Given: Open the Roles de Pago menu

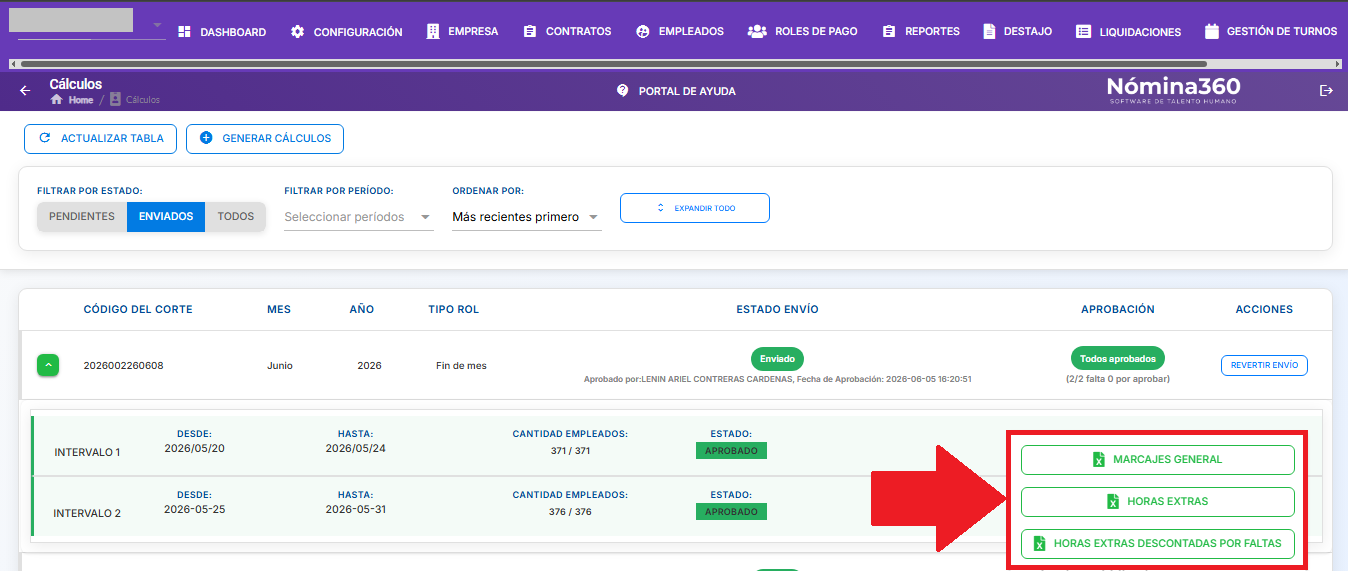Looking at the screenshot, I should point(803,31).
